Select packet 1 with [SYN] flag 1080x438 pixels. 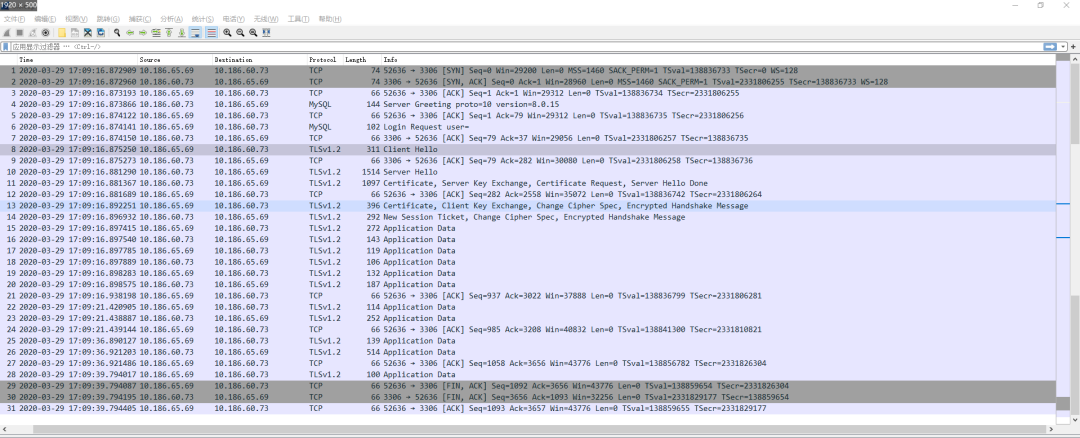528,70
